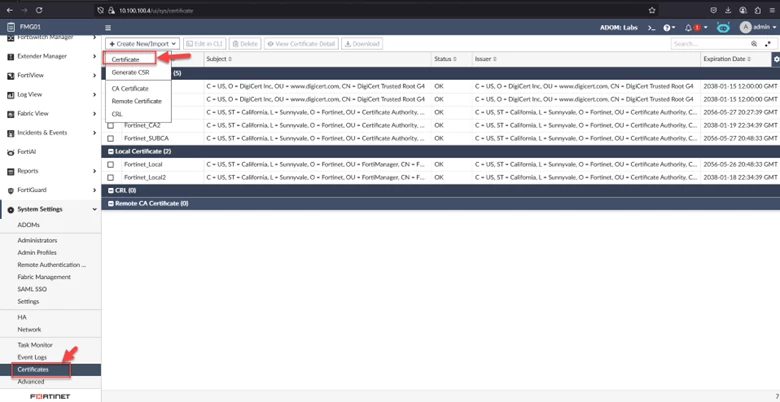Viewport: 780px width, 402px height.
Task: Click the FortiView sidebar icon
Action: tap(10, 76)
